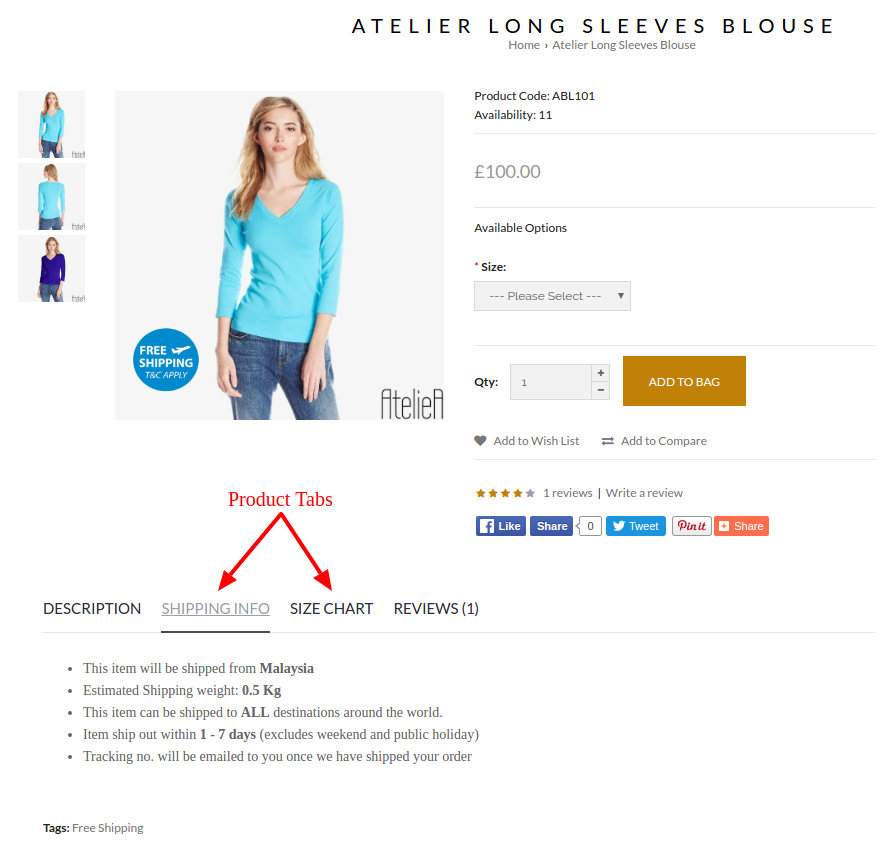Viewport: 896px width, 853px height.
Task: Click the star rating icons
Action: coord(505,493)
